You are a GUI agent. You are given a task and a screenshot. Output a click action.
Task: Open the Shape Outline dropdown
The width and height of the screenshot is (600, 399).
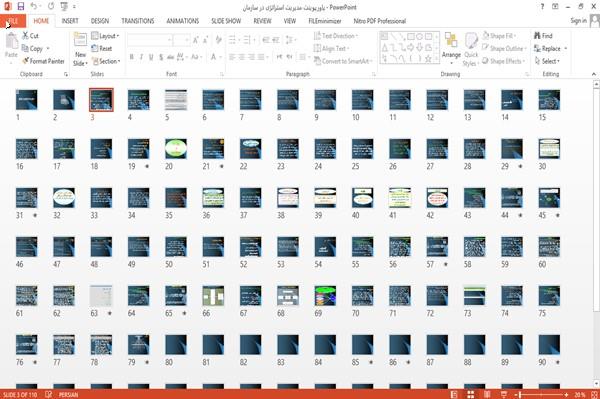pyautogui.click(x=504, y=48)
